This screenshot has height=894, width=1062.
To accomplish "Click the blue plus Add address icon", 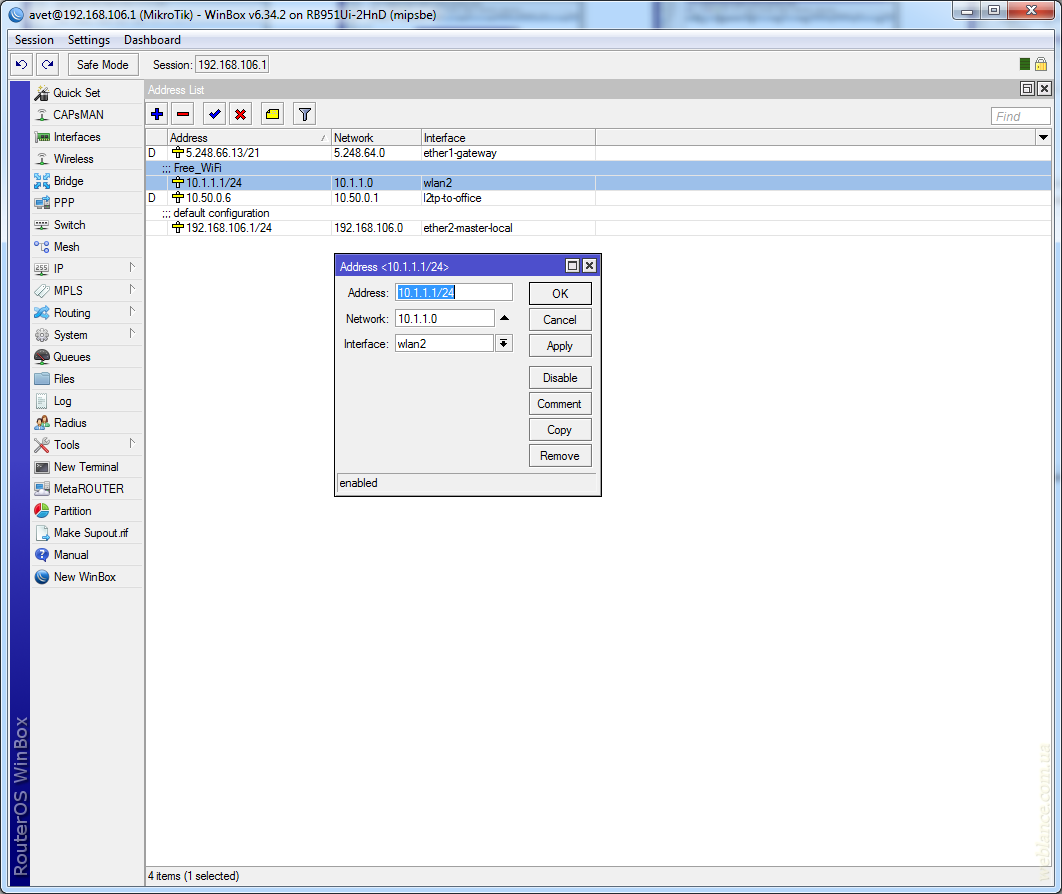I will click(x=157, y=114).
